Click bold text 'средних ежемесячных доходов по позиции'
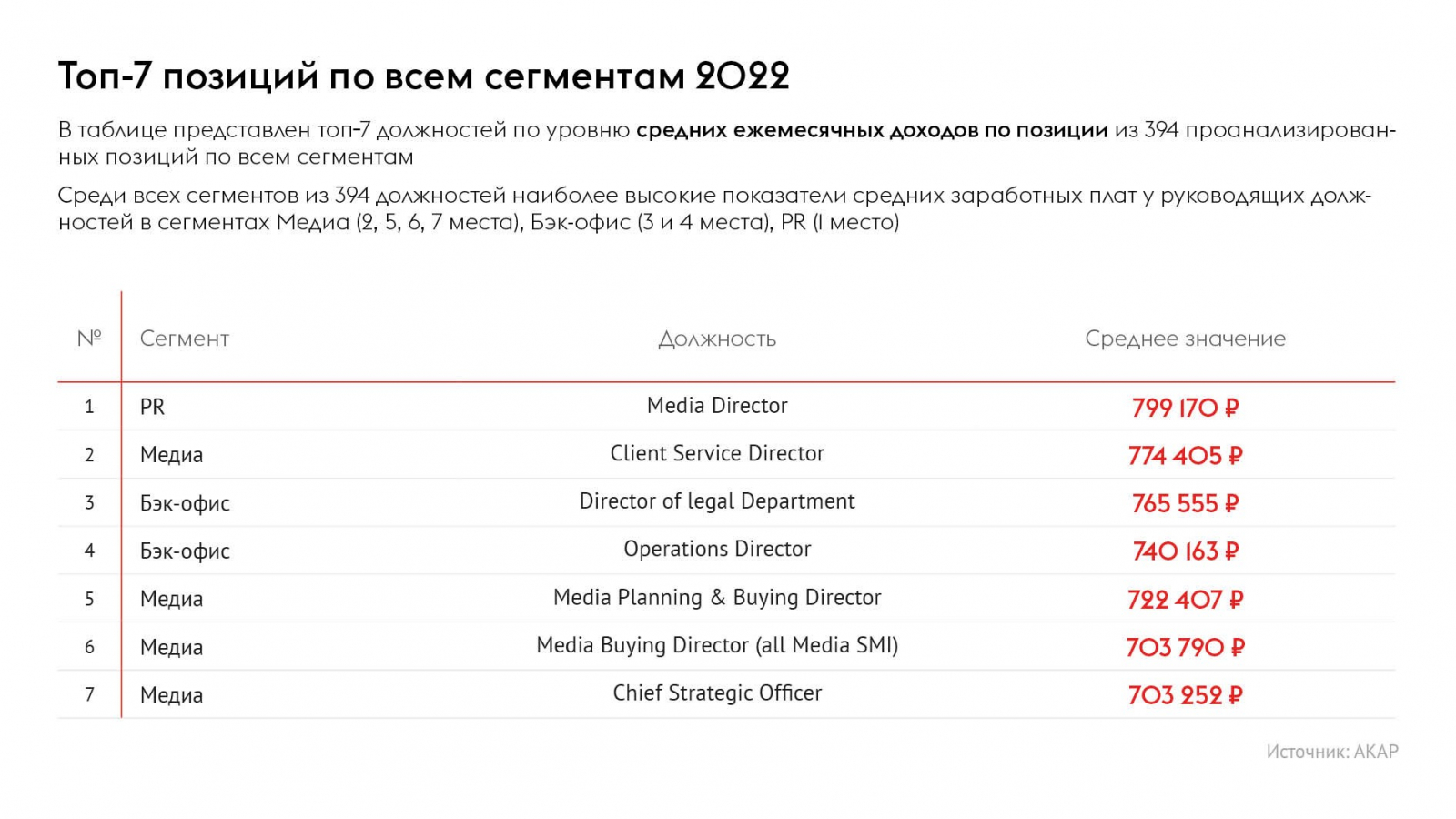This screenshot has width=1456, height=819. click(872, 130)
